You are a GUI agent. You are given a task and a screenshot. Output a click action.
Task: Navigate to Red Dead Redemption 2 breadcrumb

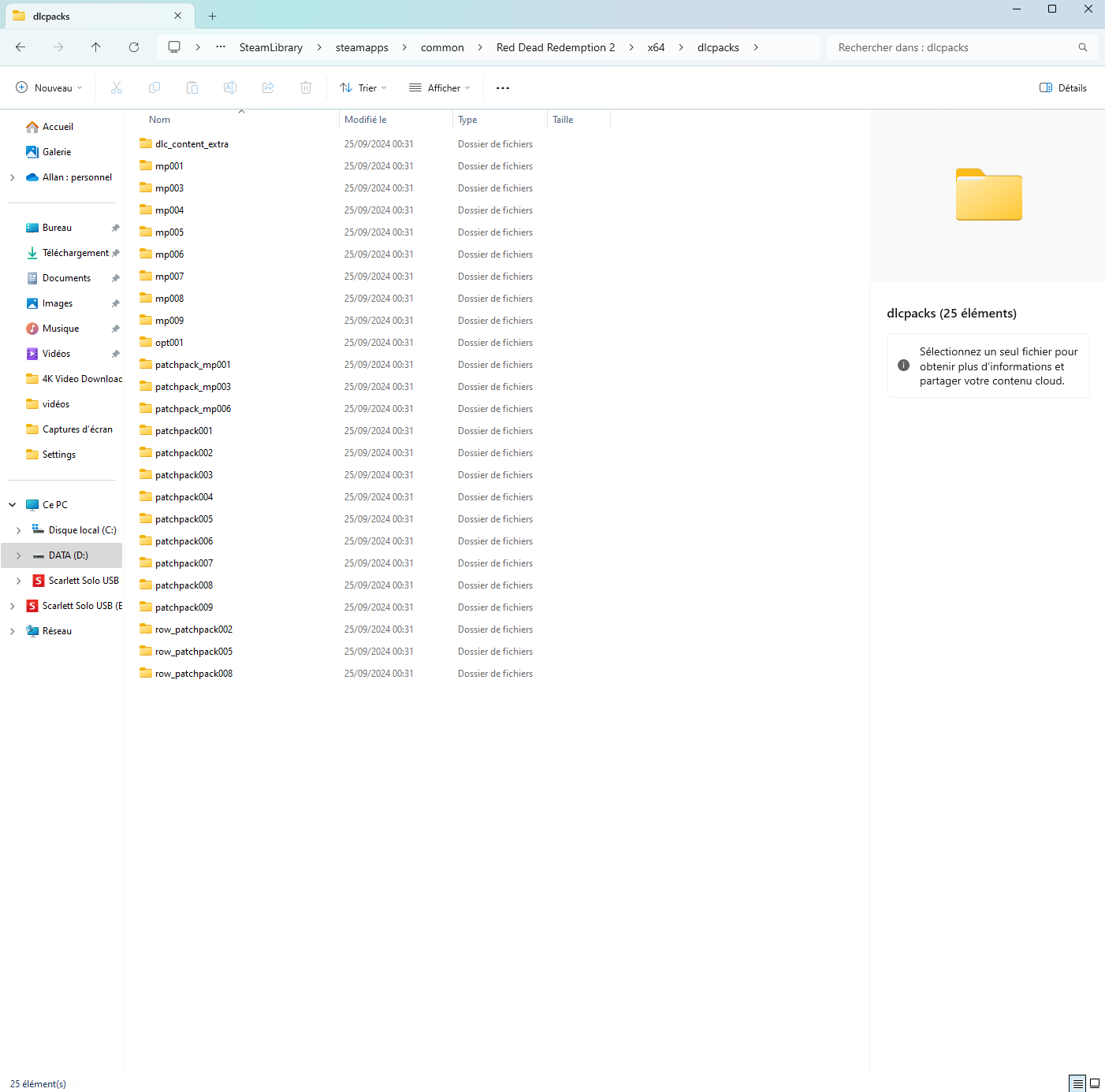[556, 47]
